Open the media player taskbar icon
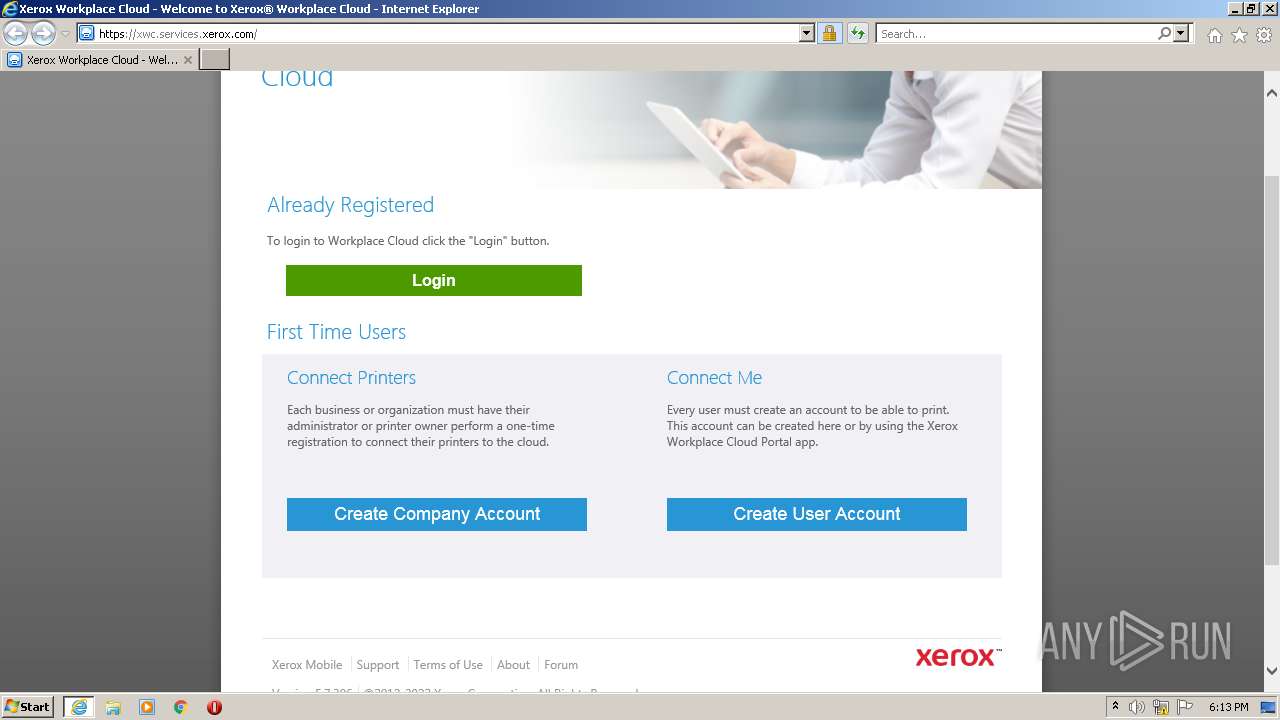Screen dimensions: 1280x720 (x=147, y=707)
